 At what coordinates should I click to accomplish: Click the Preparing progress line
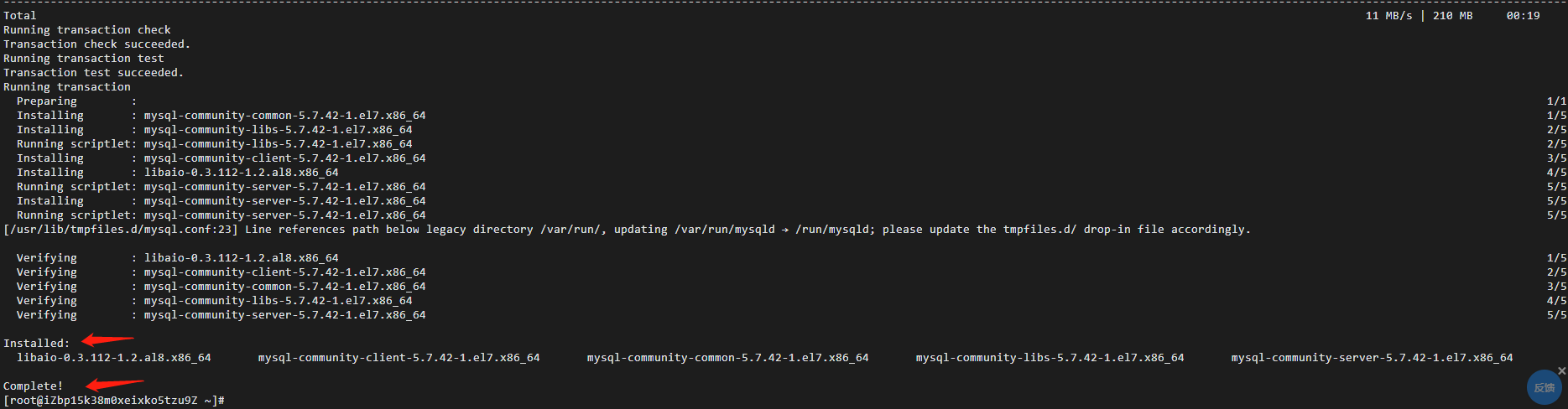[x=784, y=101]
